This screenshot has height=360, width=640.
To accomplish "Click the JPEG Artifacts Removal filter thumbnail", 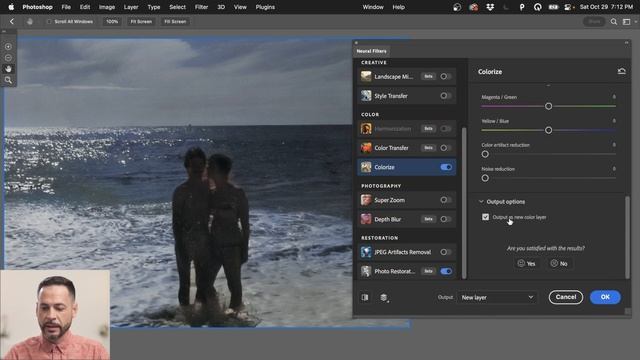I will [x=366, y=252].
